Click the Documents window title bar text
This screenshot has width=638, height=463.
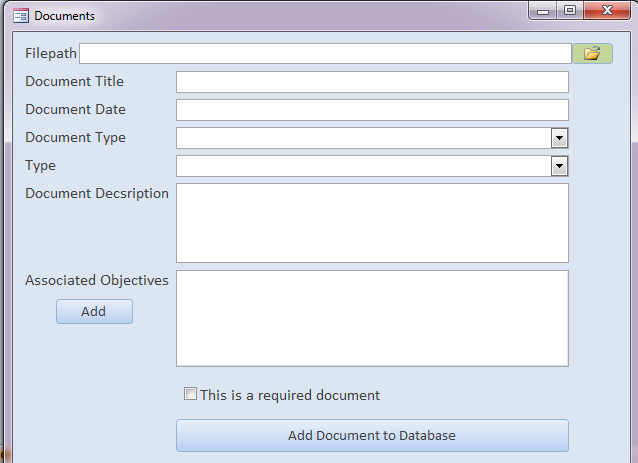coord(65,16)
